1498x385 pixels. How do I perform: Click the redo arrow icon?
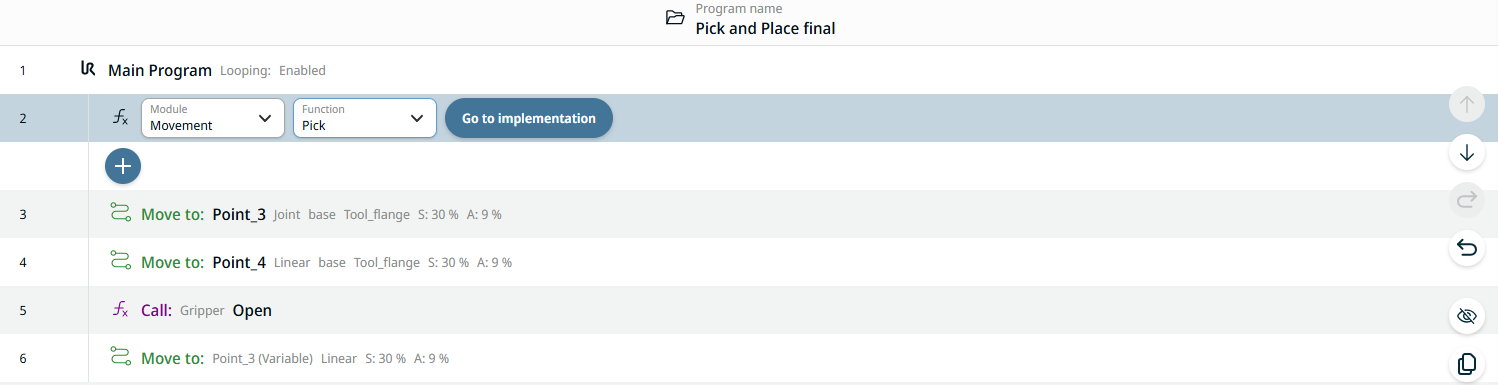[x=1467, y=200]
